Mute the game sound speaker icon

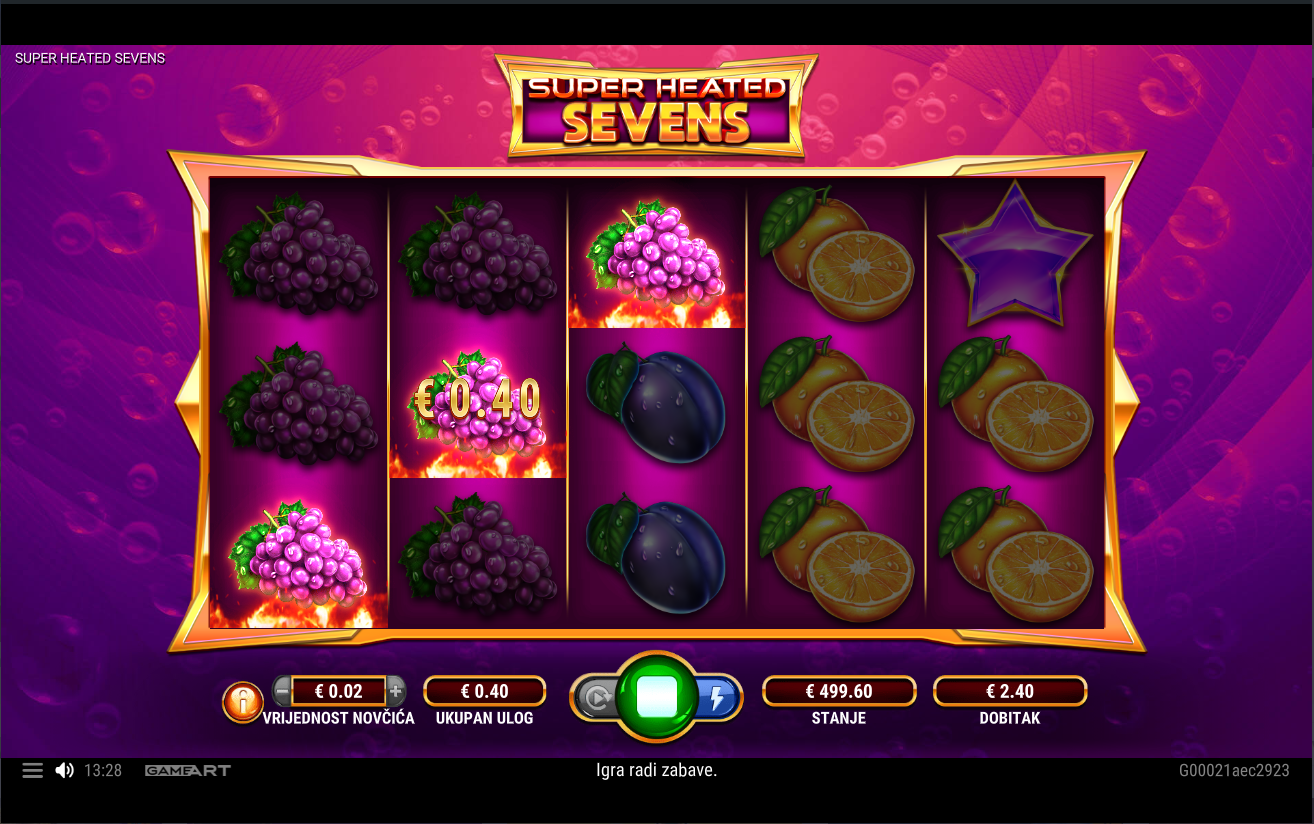tap(65, 770)
